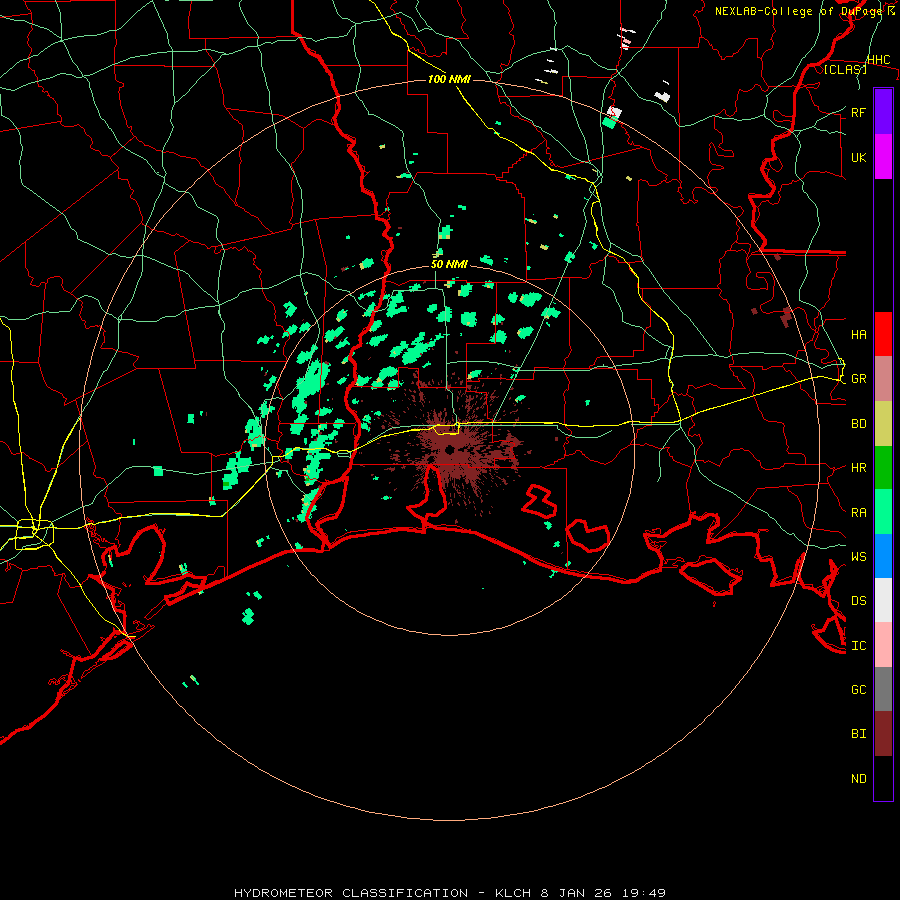Click the UK legend label
This screenshot has height=900, width=900.
pos(858,157)
